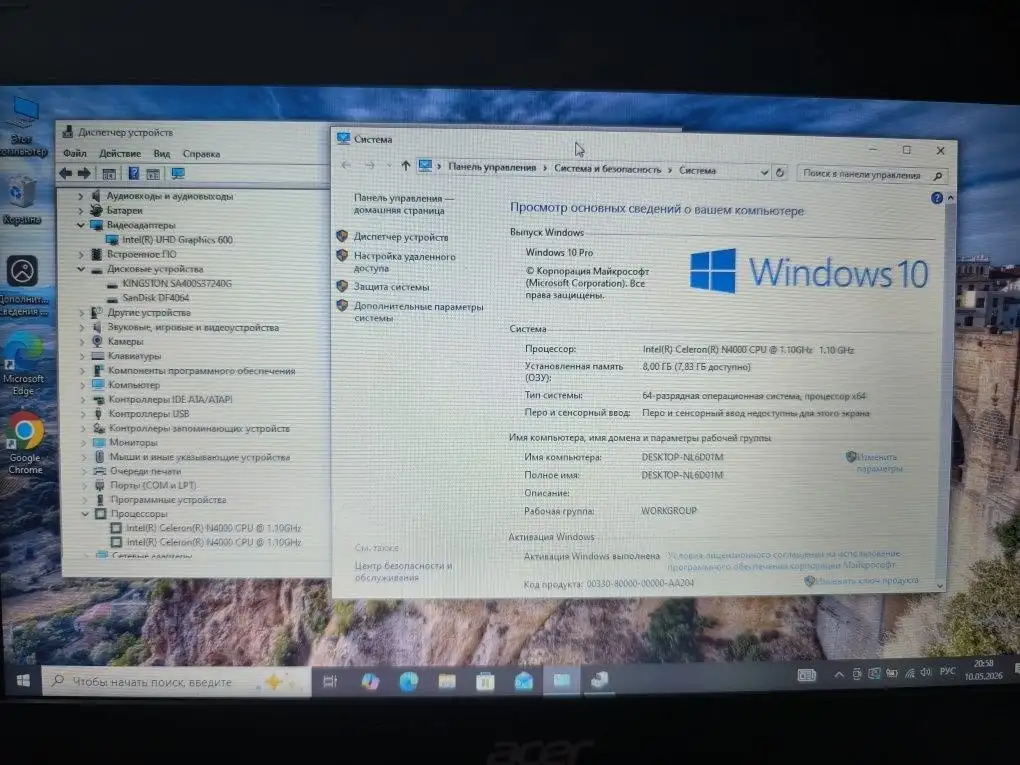Select Звуковые, игровые и видеоустройства row
This screenshot has height=765, width=1020.
pyautogui.click(x=193, y=327)
